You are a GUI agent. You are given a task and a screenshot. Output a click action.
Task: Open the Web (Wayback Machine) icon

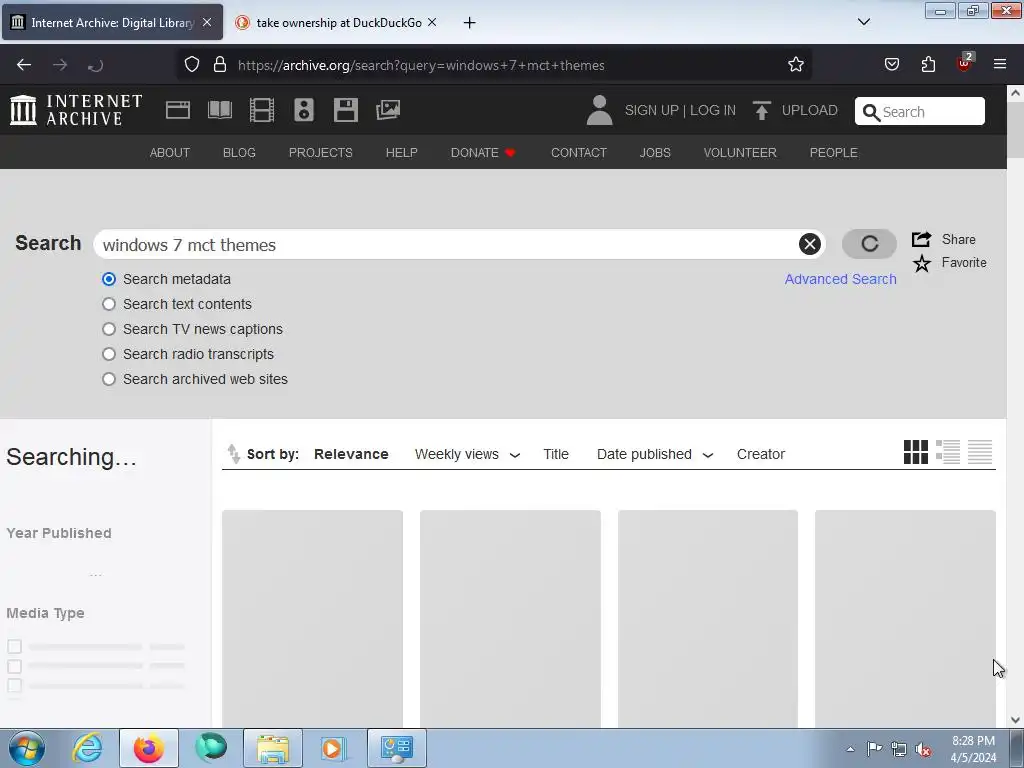click(178, 110)
